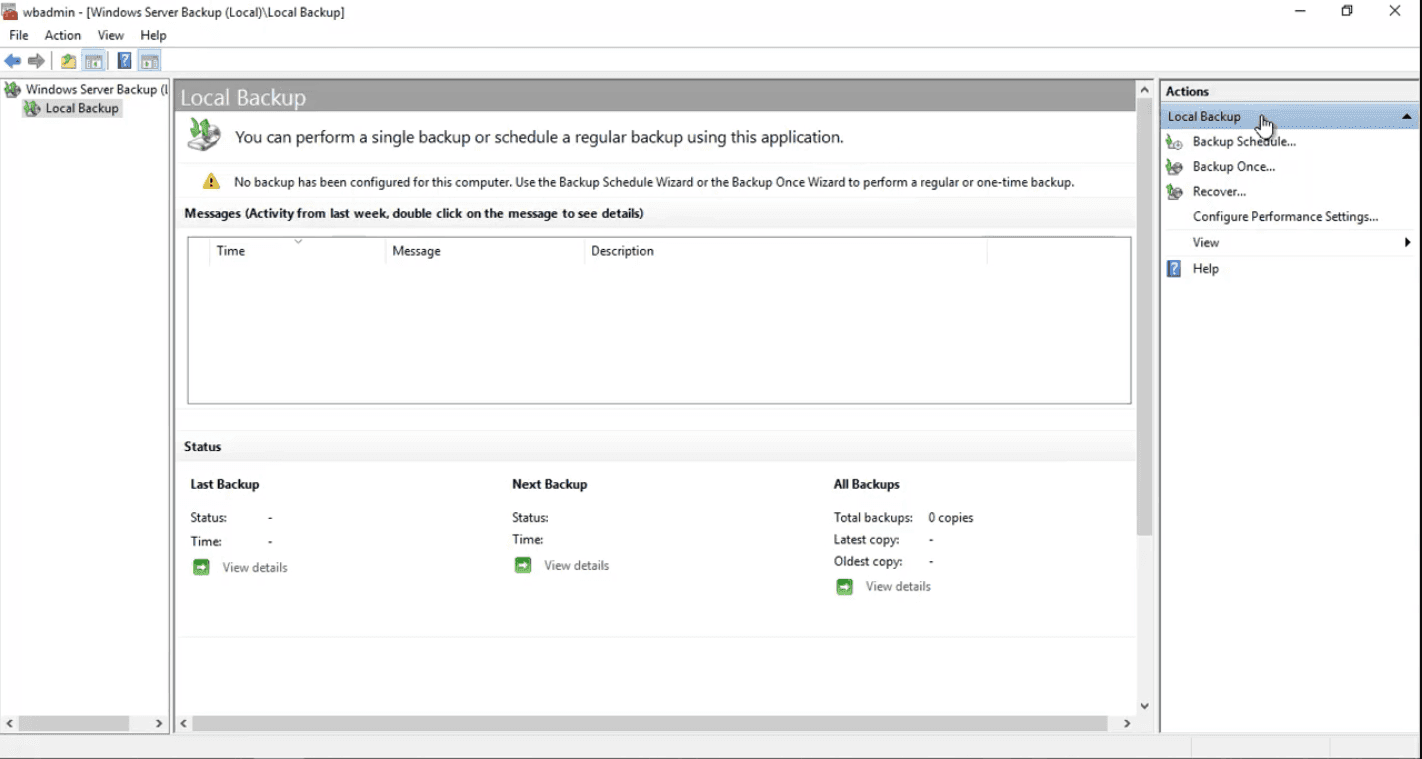Click the Recover icon in Actions pane
Image resolution: width=1422 pixels, height=759 pixels.
1174,192
